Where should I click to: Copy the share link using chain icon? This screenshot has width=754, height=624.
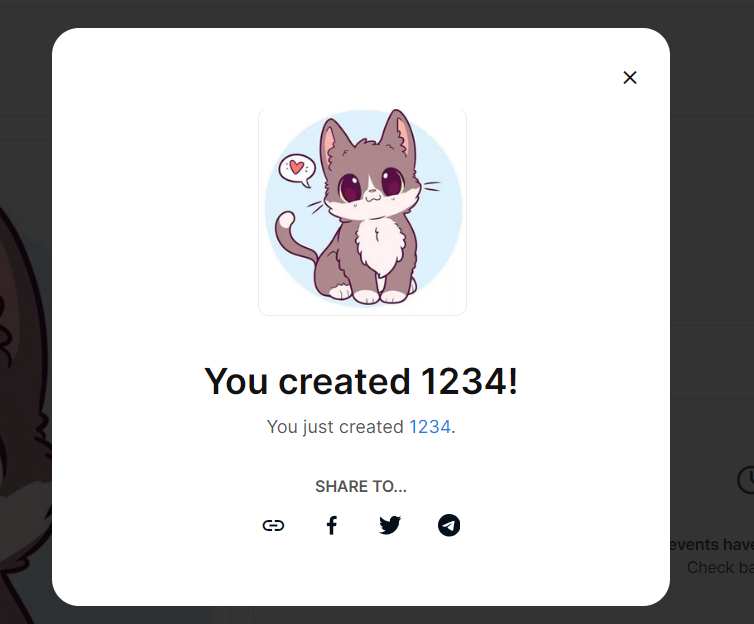click(273, 525)
